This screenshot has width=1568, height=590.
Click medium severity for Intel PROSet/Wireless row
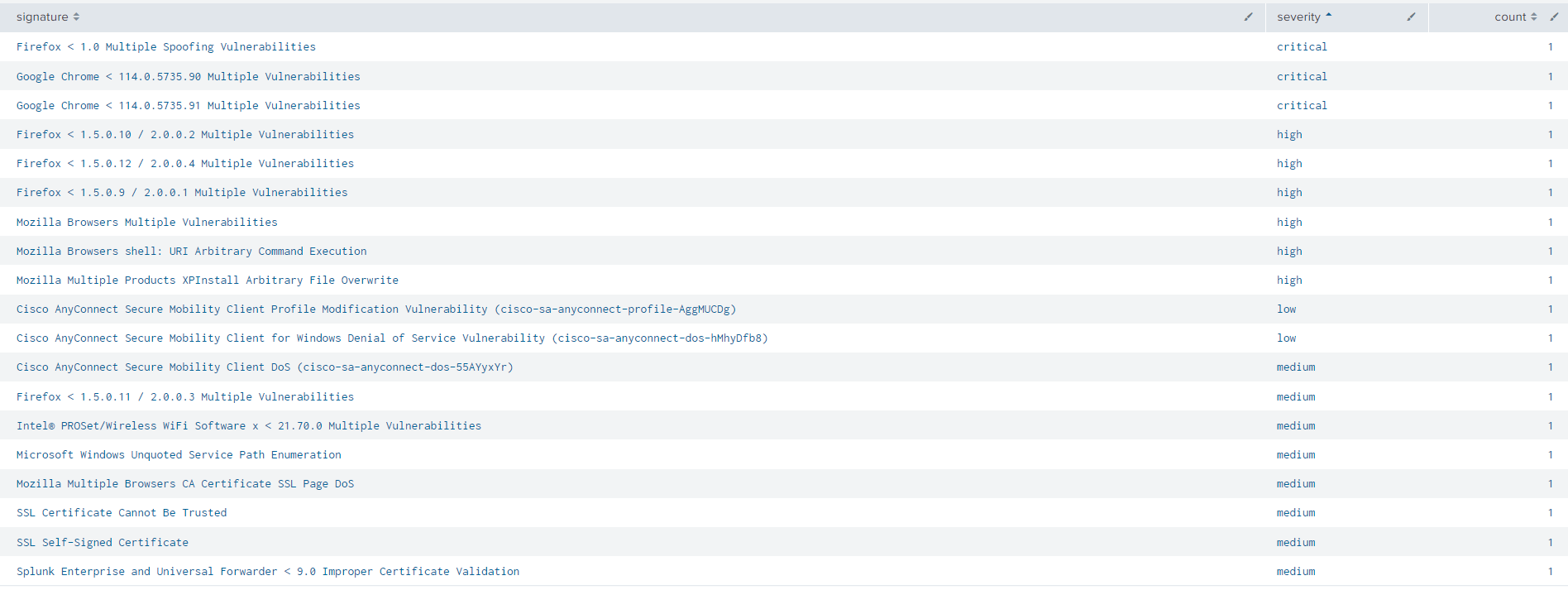(x=1296, y=425)
